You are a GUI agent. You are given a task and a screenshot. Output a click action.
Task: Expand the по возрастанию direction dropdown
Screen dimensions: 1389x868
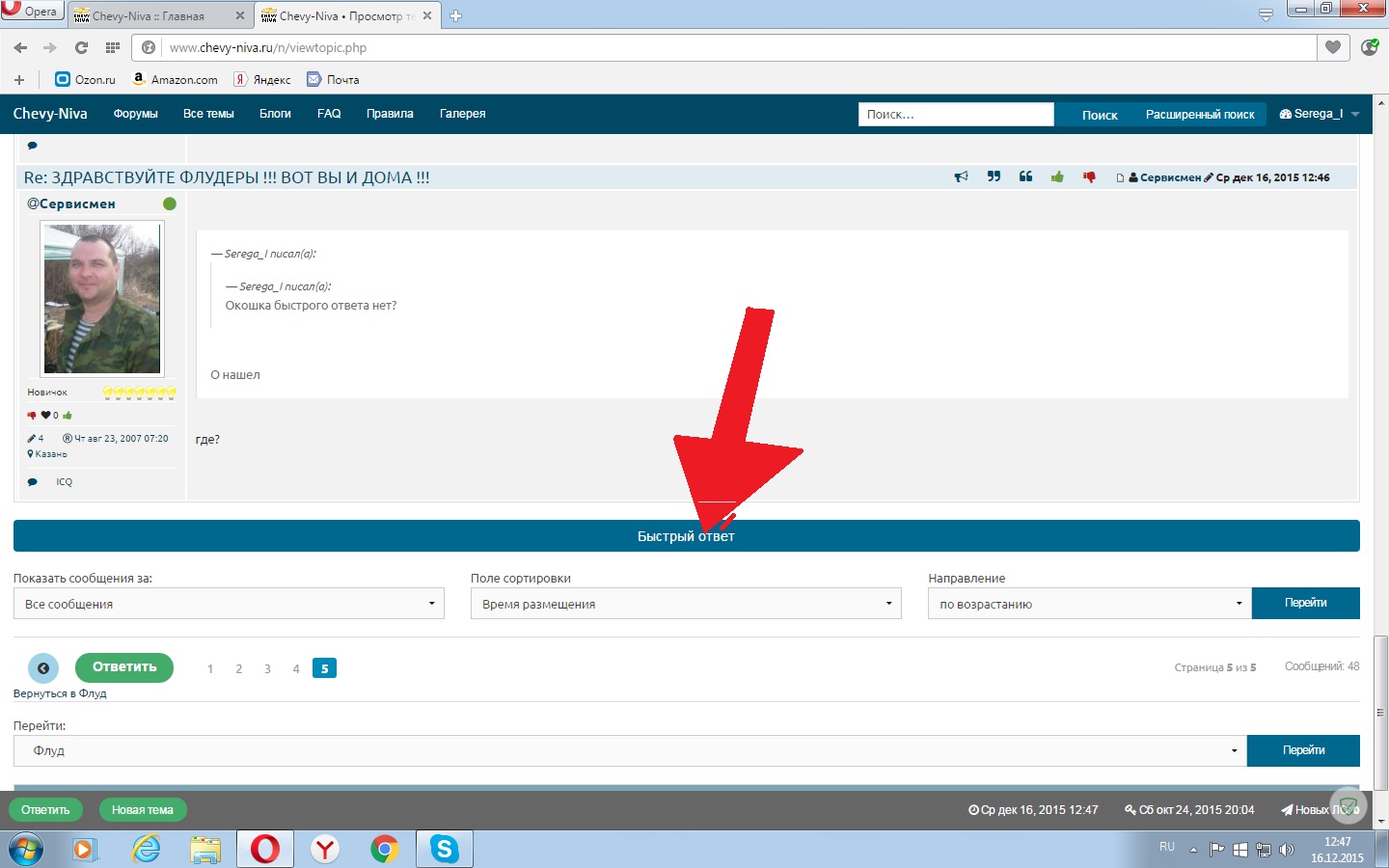tap(1089, 604)
